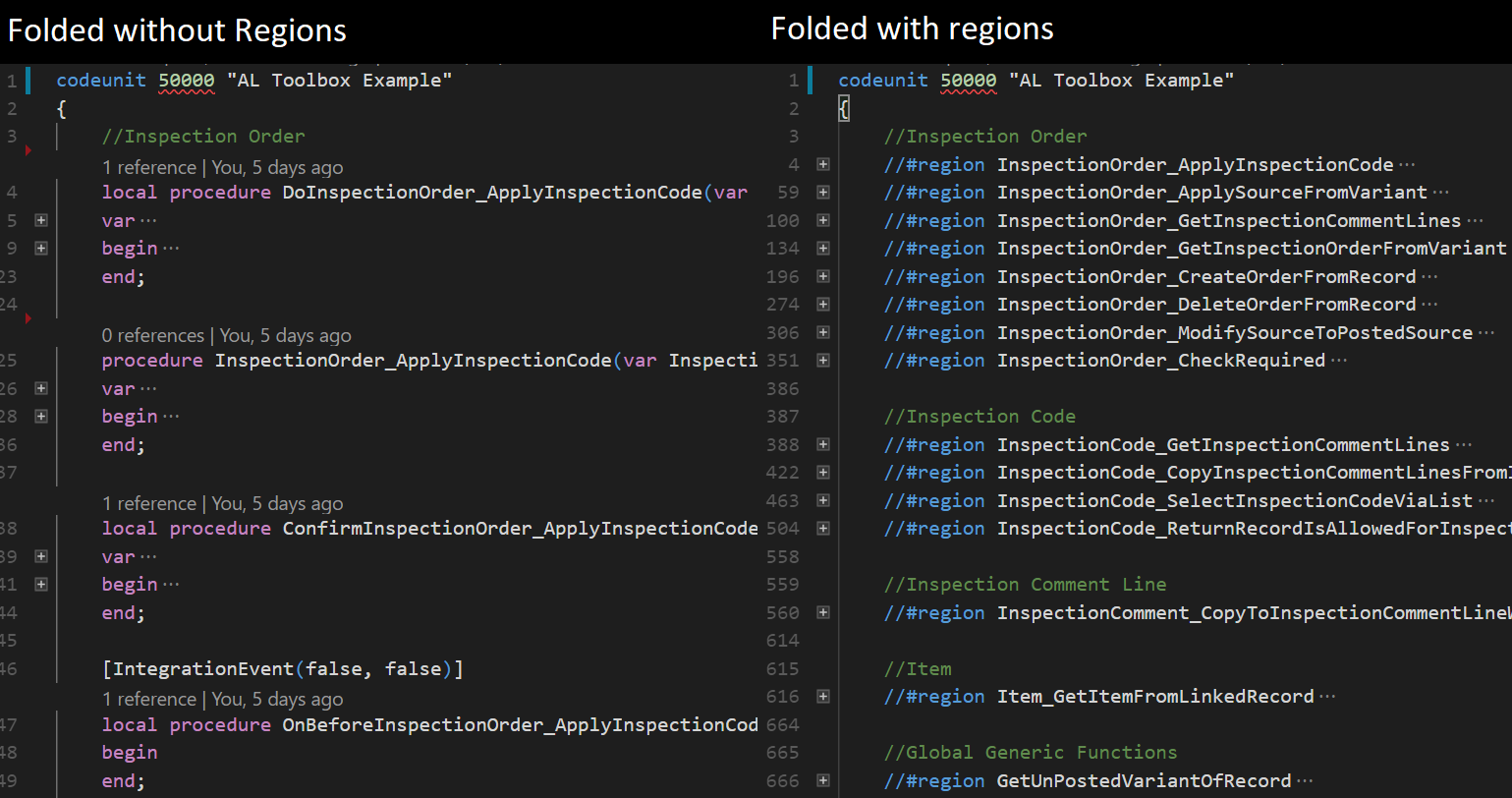Expand the InspectionOrder_CreateOrderFromRecord region fold
The image size is (1512, 798).
823,277
